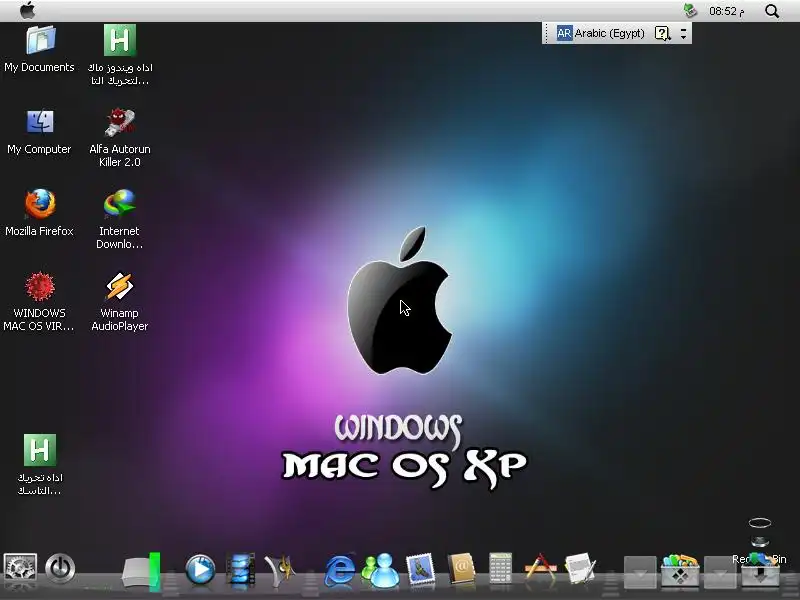Select the WINDOWS MAC OS VIR... red icon
Viewport: 800px width, 600px height.
[x=40, y=286]
